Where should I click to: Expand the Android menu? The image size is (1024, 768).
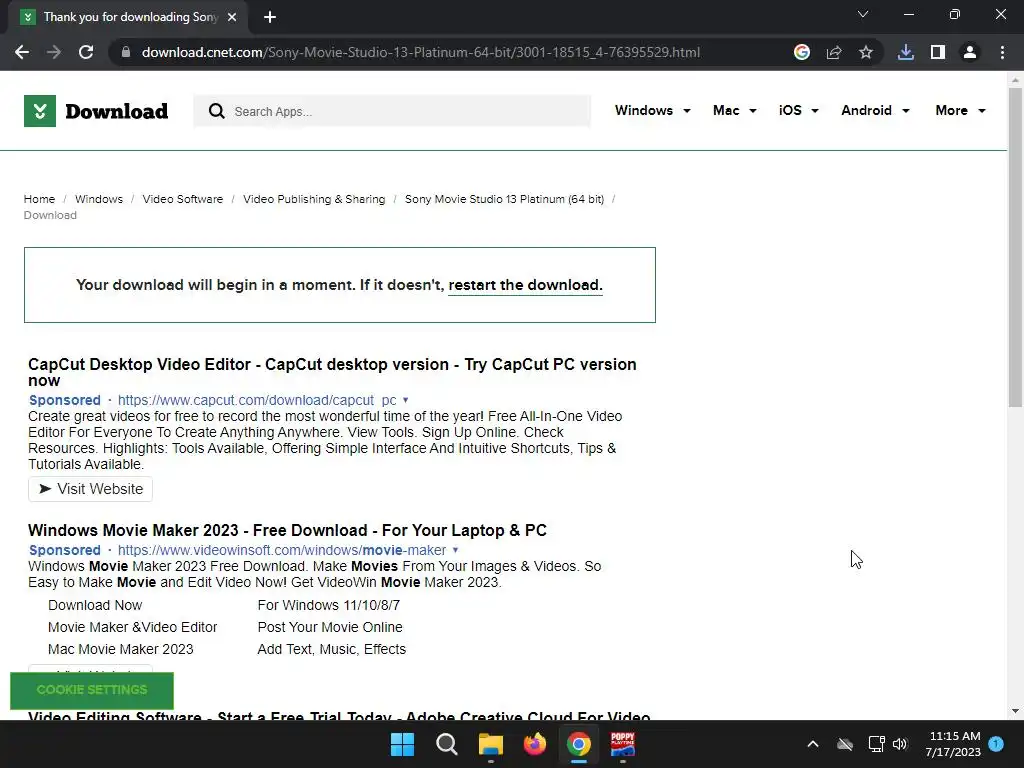pos(875,110)
